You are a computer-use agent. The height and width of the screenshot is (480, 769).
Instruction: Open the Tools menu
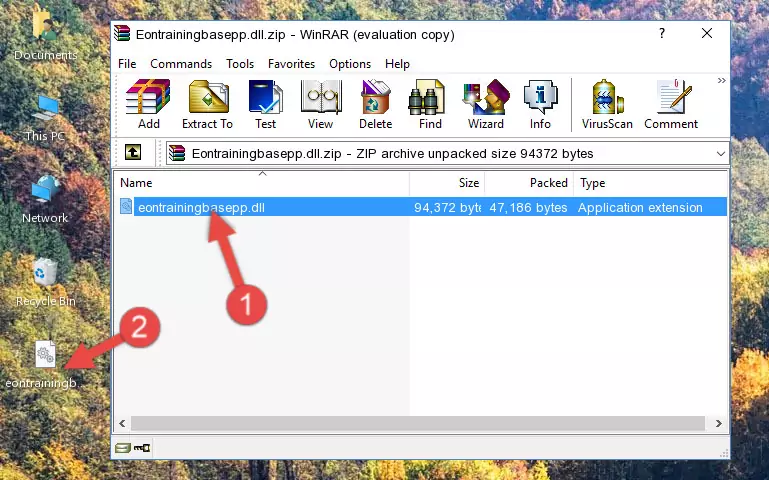[240, 64]
